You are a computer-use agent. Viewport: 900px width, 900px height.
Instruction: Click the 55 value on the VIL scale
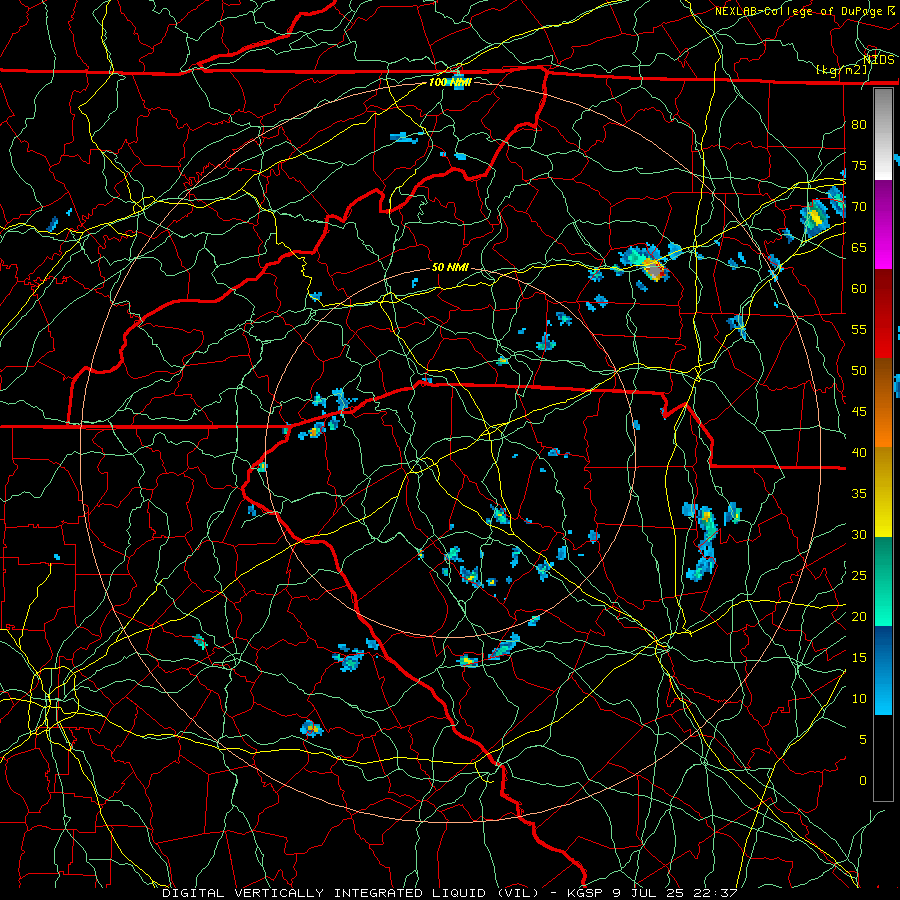tap(859, 329)
